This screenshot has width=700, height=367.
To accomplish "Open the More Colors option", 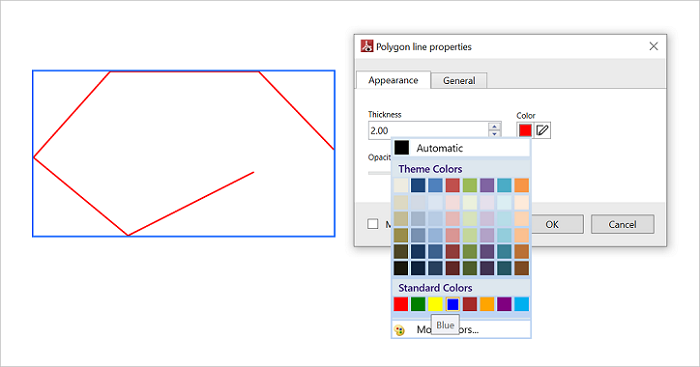I will 461,329.
